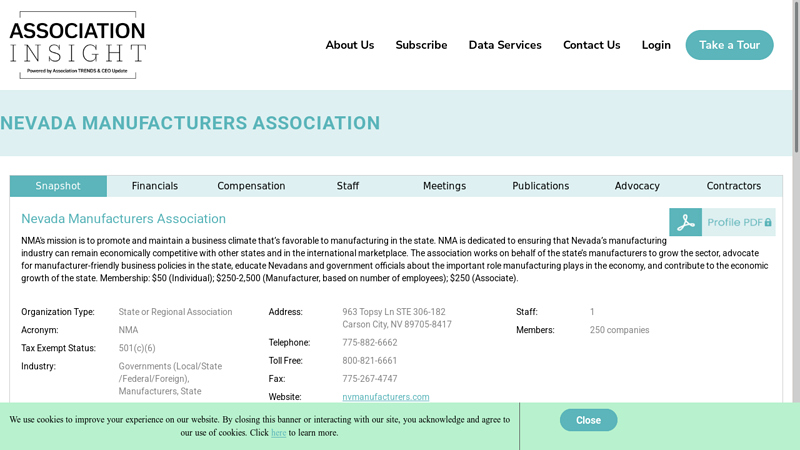The height and width of the screenshot is (450, 800).
Task: Open Data Services in navigation
Action: (x=505, y=45)
